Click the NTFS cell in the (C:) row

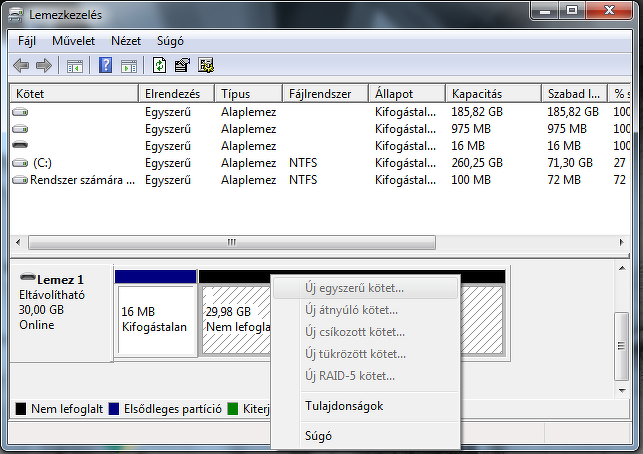tap(303, 163)
